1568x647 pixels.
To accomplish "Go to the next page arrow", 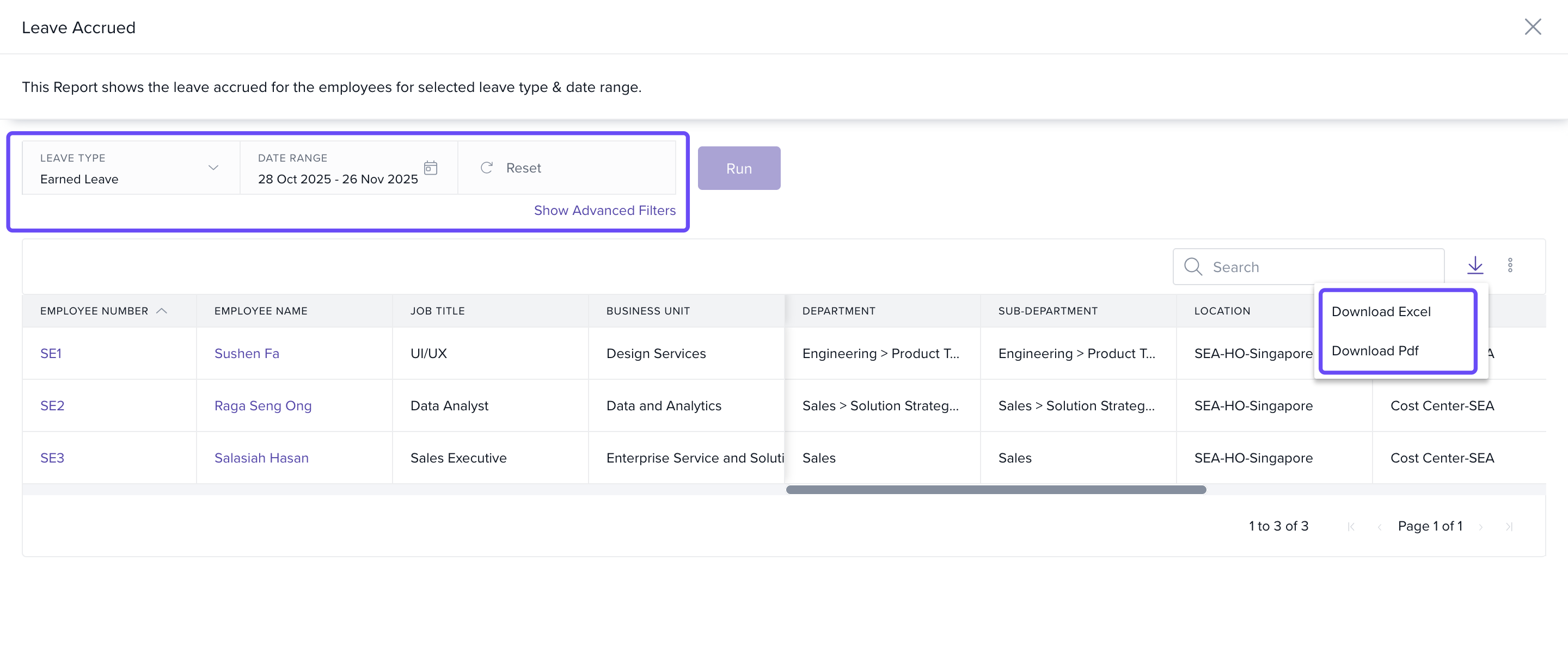I will click(x=1480, y=527).
